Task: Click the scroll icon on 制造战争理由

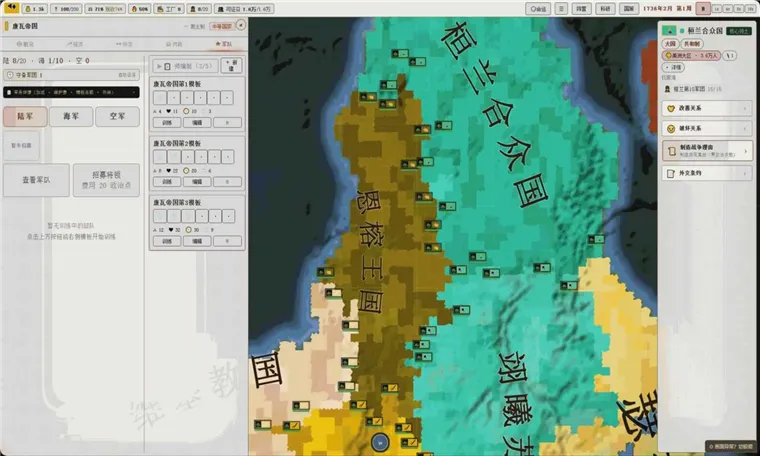Action: tap(671, 151)
